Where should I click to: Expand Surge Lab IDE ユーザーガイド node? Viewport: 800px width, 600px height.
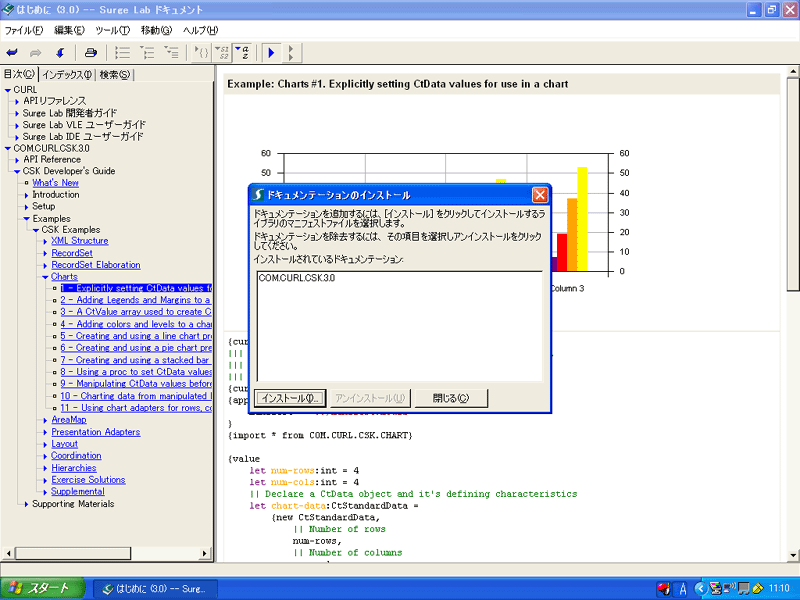17,137
